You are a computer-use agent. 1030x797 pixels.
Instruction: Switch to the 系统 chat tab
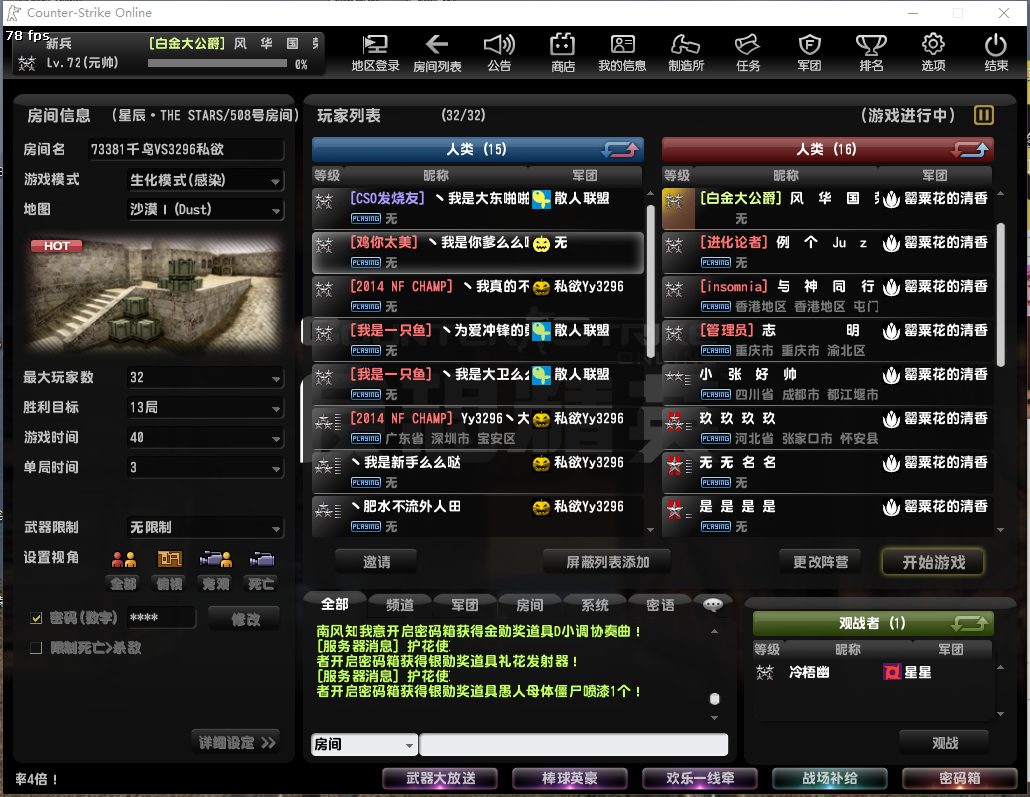pyautogui.click(x=594, y=604)
